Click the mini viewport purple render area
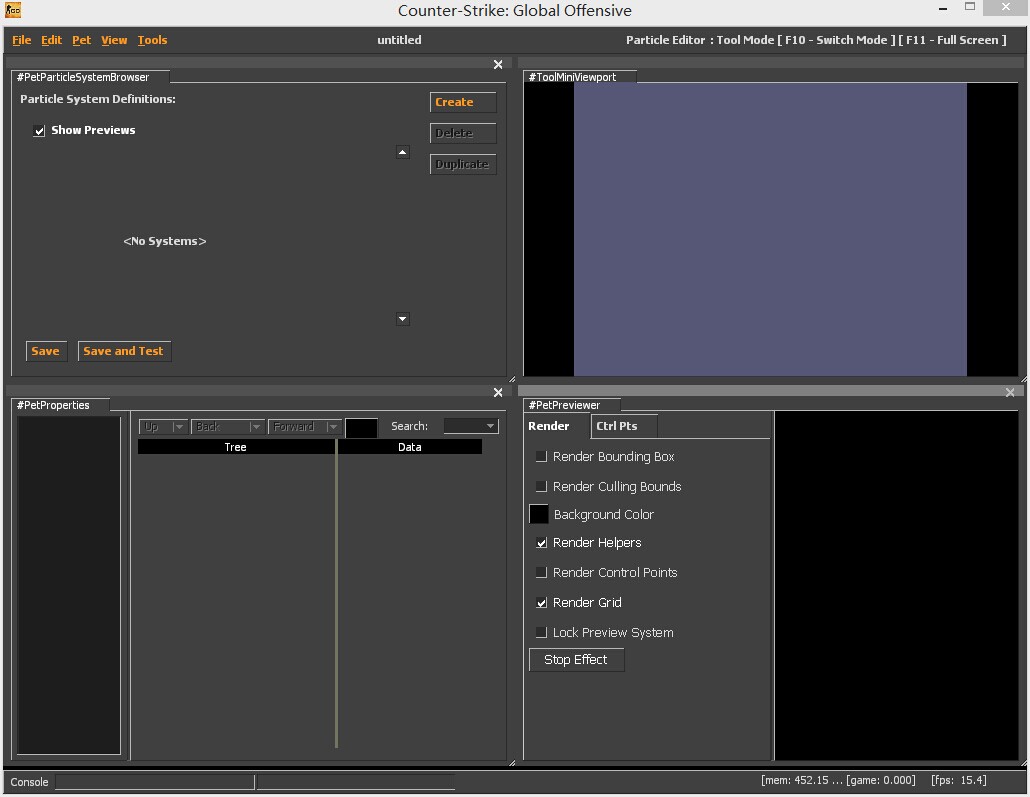The image size is (1030, 797). point(770,229)
